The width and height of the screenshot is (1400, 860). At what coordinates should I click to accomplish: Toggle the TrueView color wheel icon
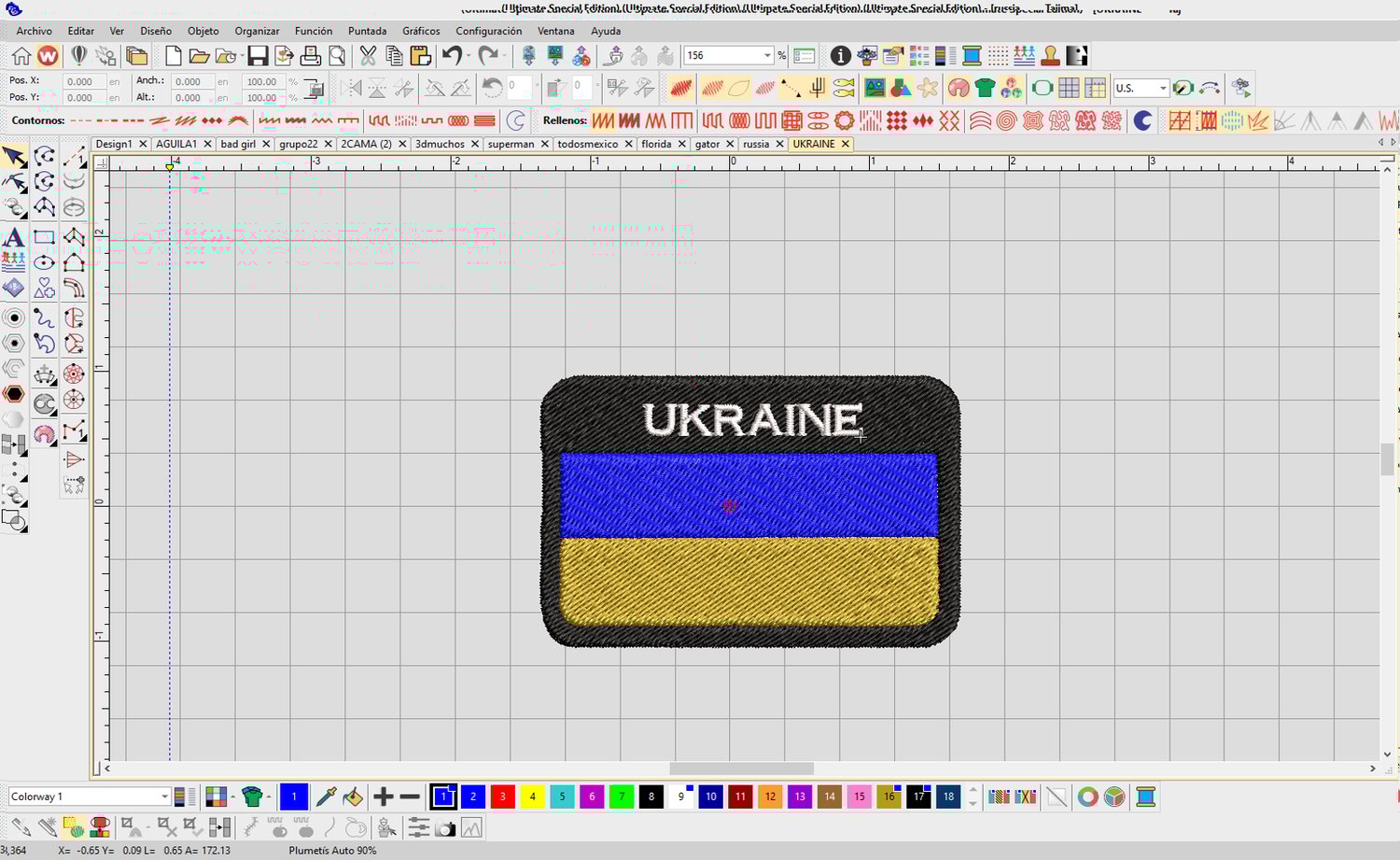pos(1087,797)
